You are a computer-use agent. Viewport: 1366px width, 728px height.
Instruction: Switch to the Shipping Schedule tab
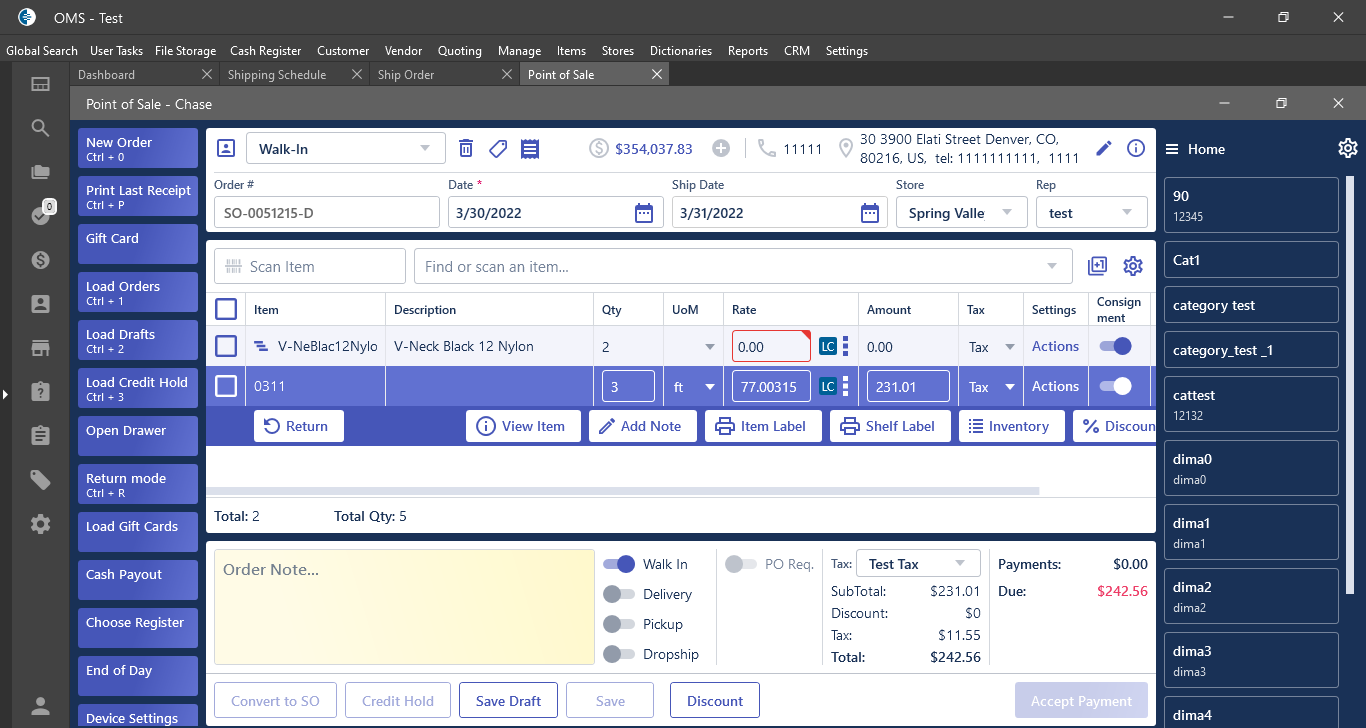(277, 75)
